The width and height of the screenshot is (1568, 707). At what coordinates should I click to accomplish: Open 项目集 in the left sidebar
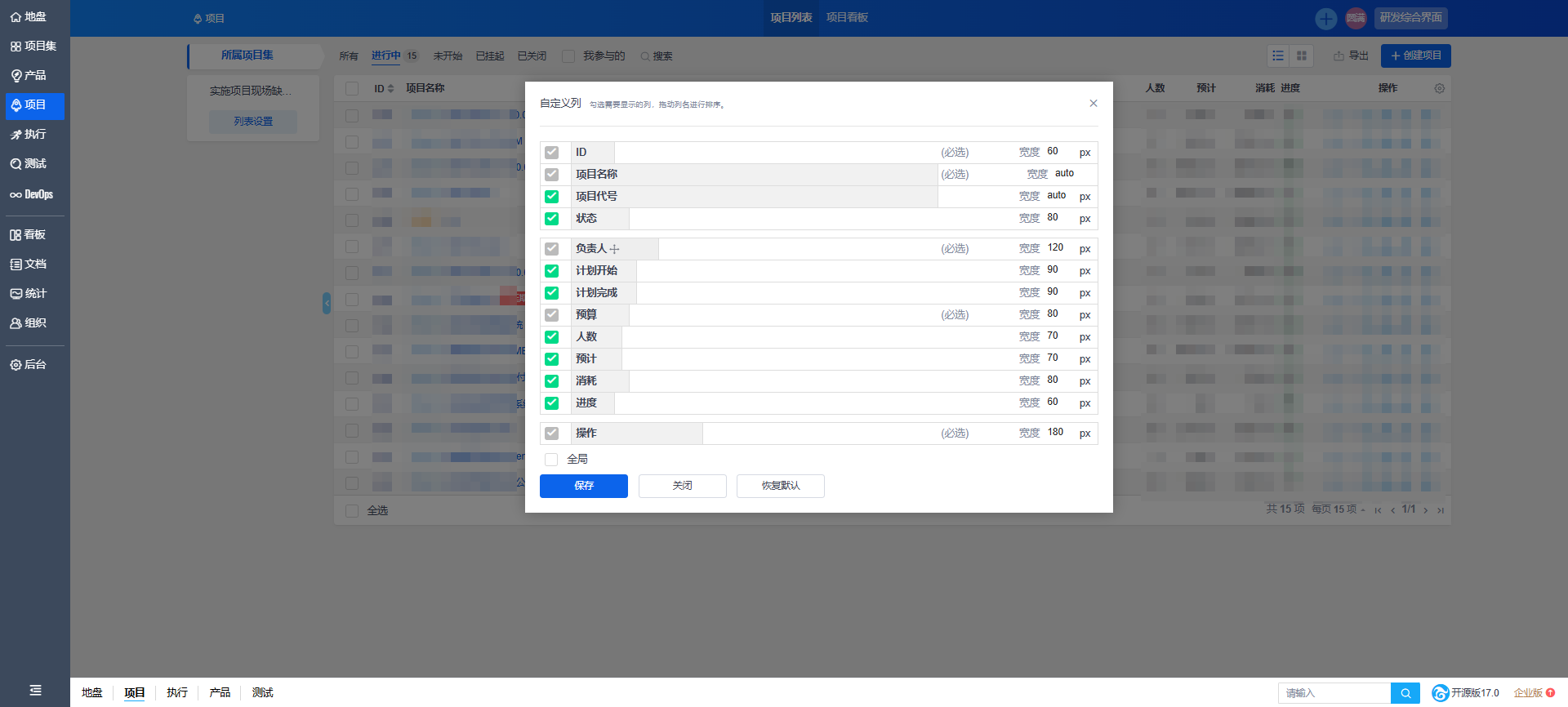(34, 46)
